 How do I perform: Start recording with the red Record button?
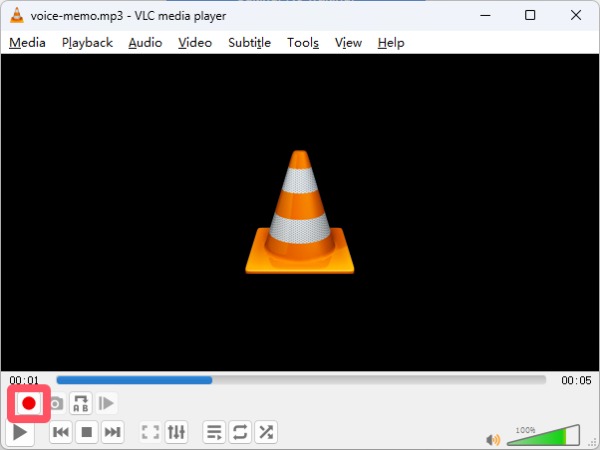(x=29, y=403)
